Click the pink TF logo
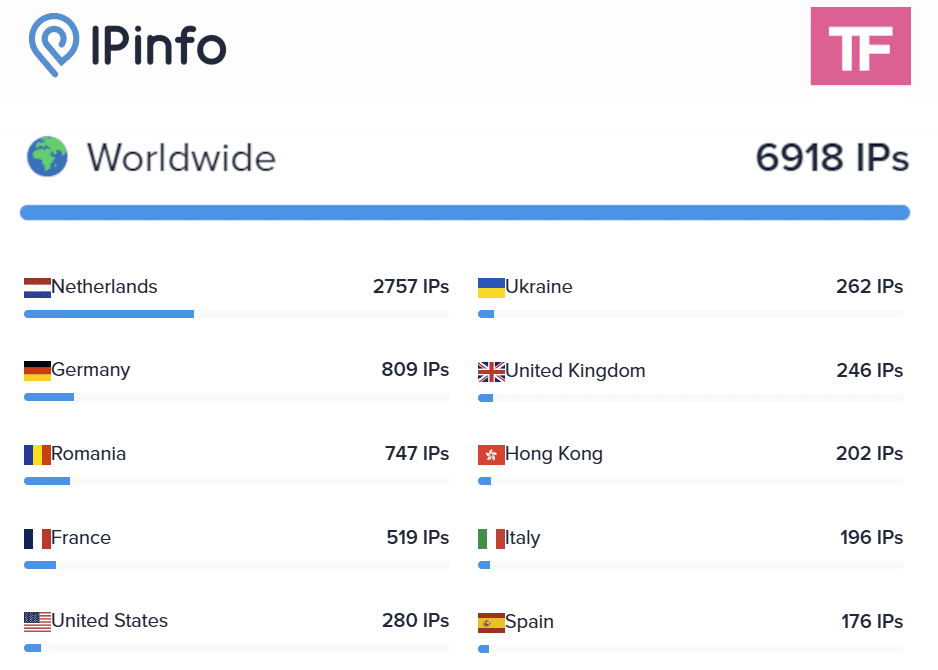Screen dimensions: 938x670 860,46
